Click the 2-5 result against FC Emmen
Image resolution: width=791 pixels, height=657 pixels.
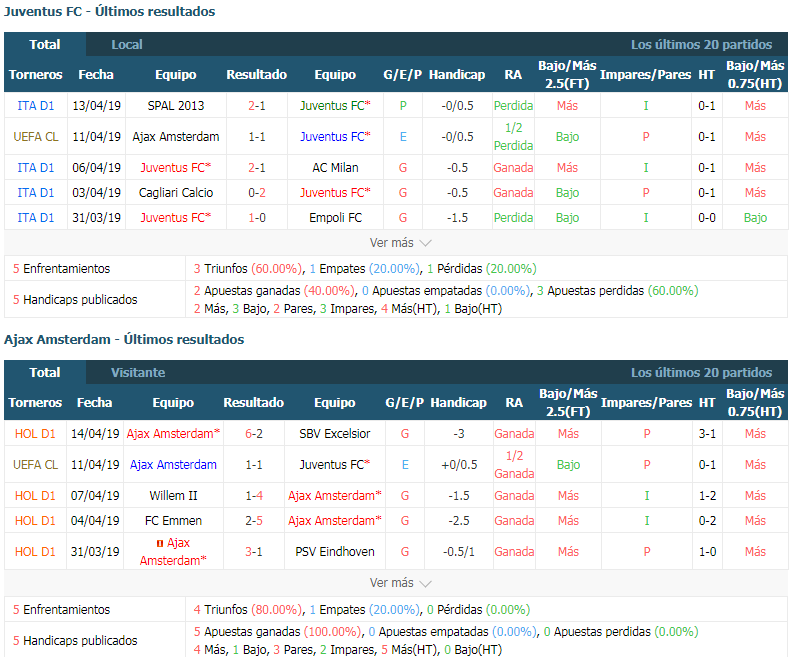pos(254,521)
